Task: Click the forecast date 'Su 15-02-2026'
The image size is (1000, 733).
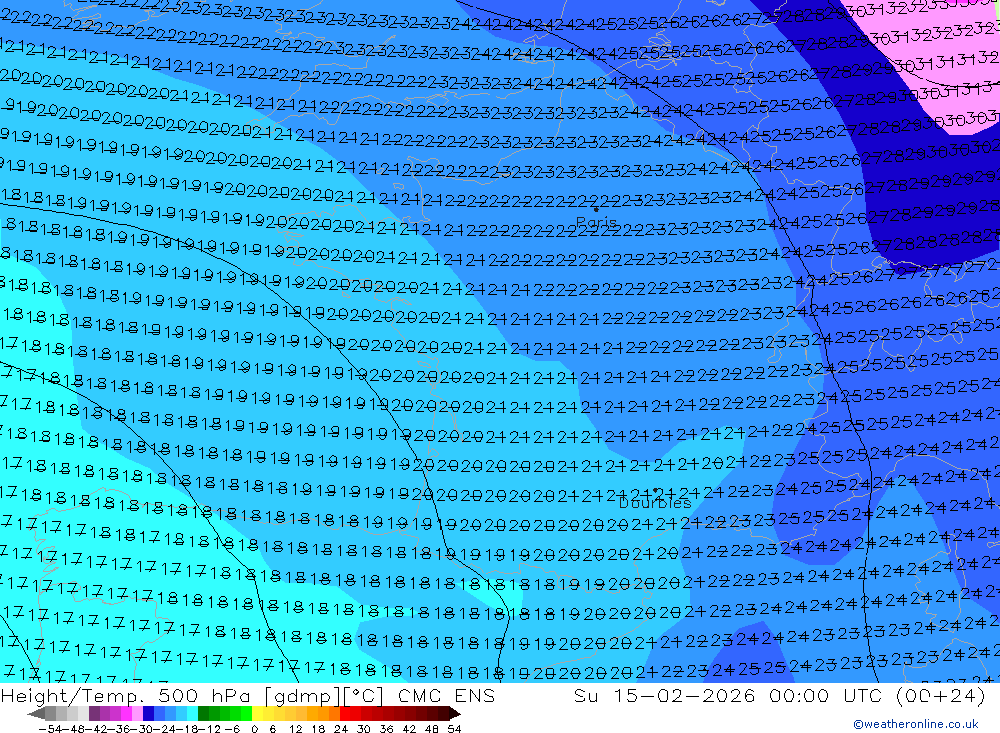Action: tap(665, 695)
